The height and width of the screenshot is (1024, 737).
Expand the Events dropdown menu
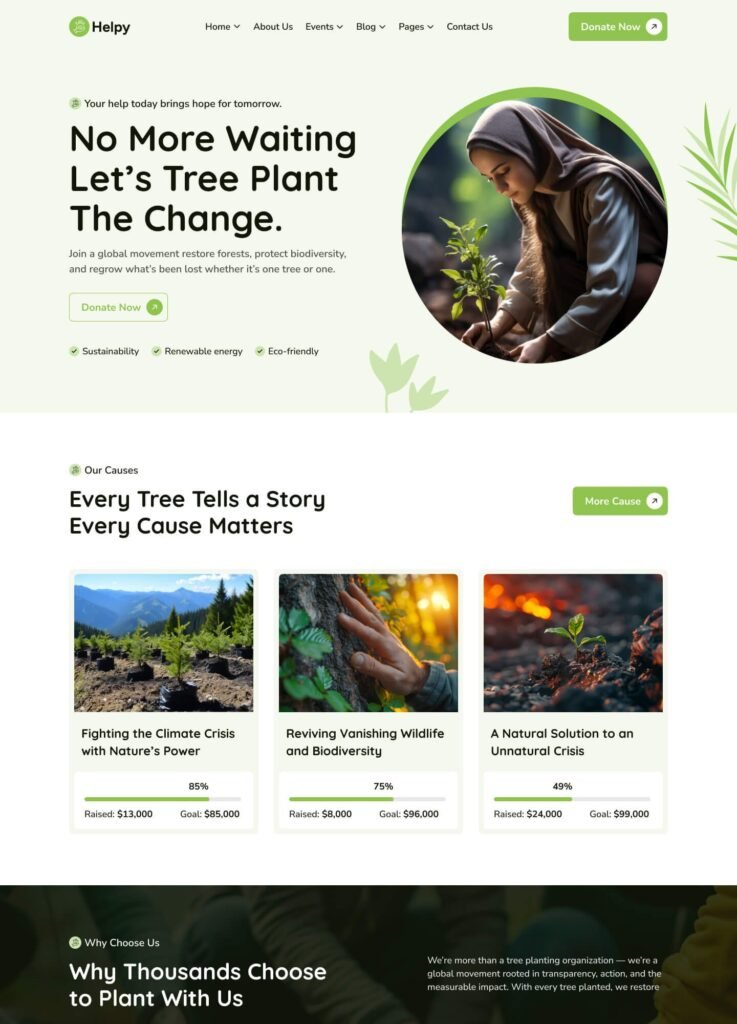click(x=324, y=27)
